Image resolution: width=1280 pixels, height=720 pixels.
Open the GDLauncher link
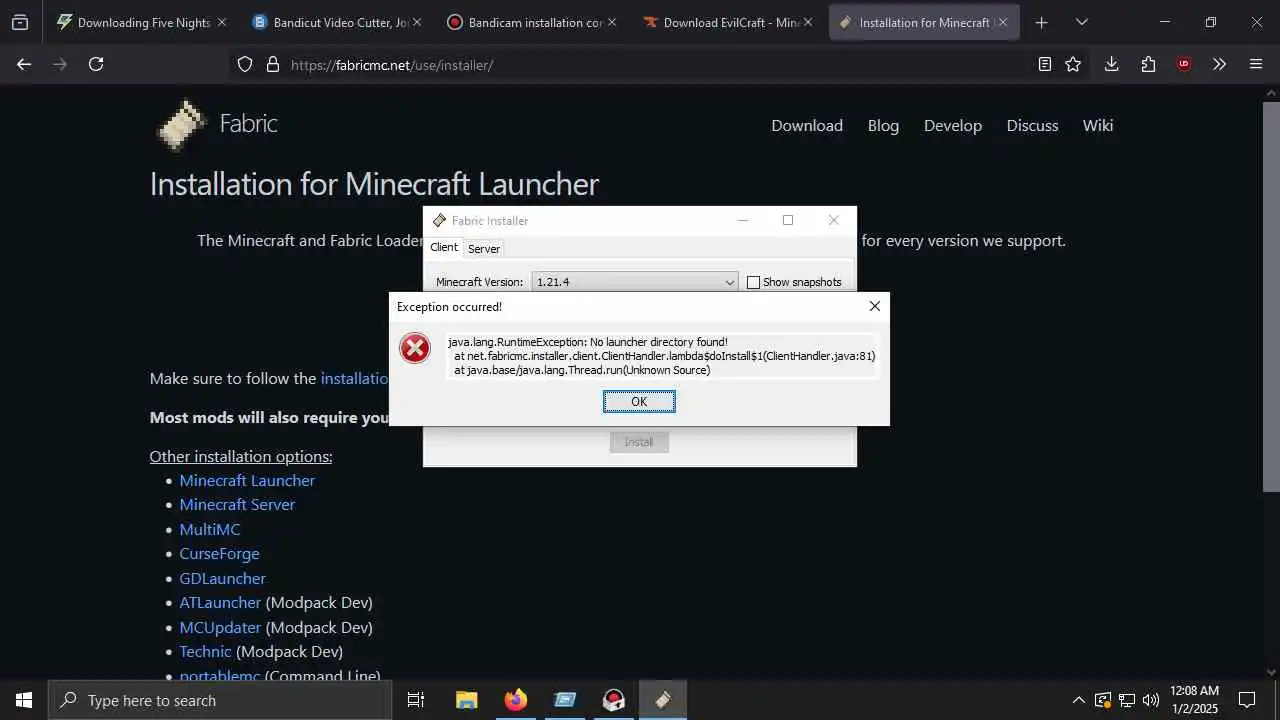click(x=222, y=578)
